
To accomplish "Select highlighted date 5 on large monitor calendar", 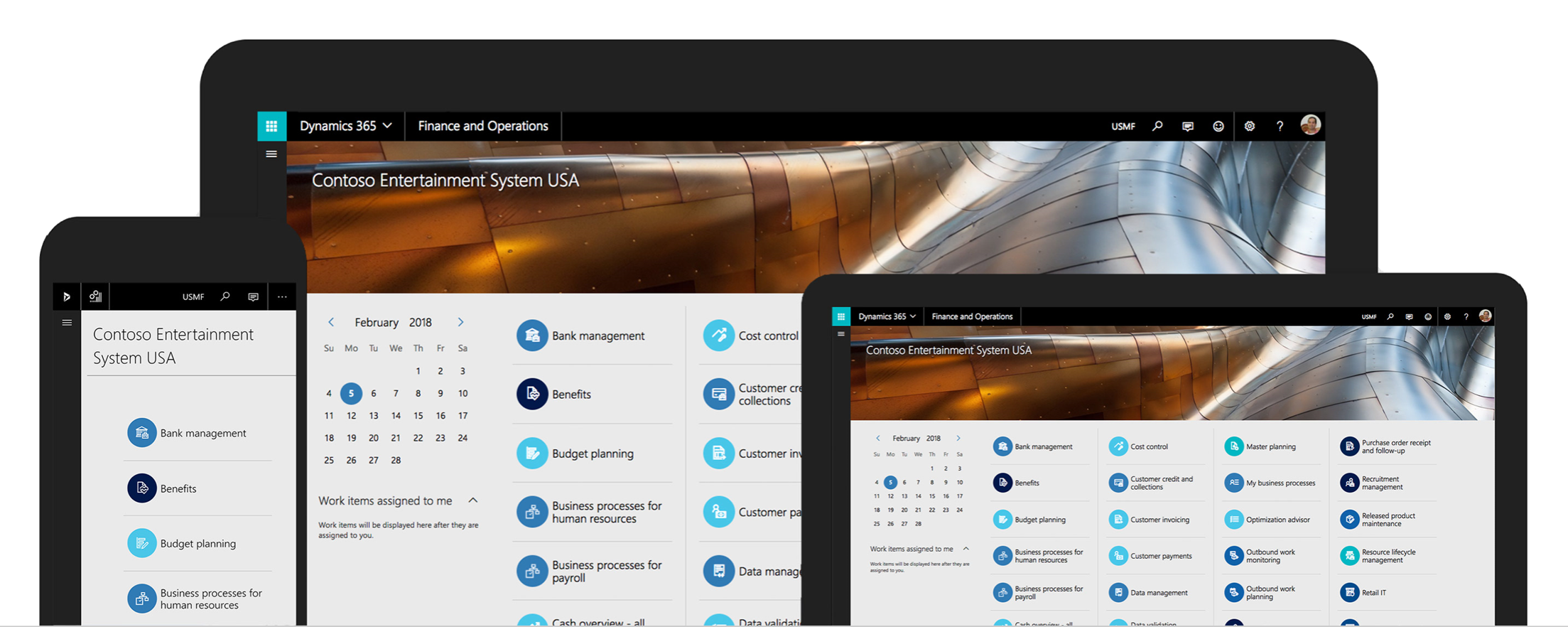I will tap(351, 393).
